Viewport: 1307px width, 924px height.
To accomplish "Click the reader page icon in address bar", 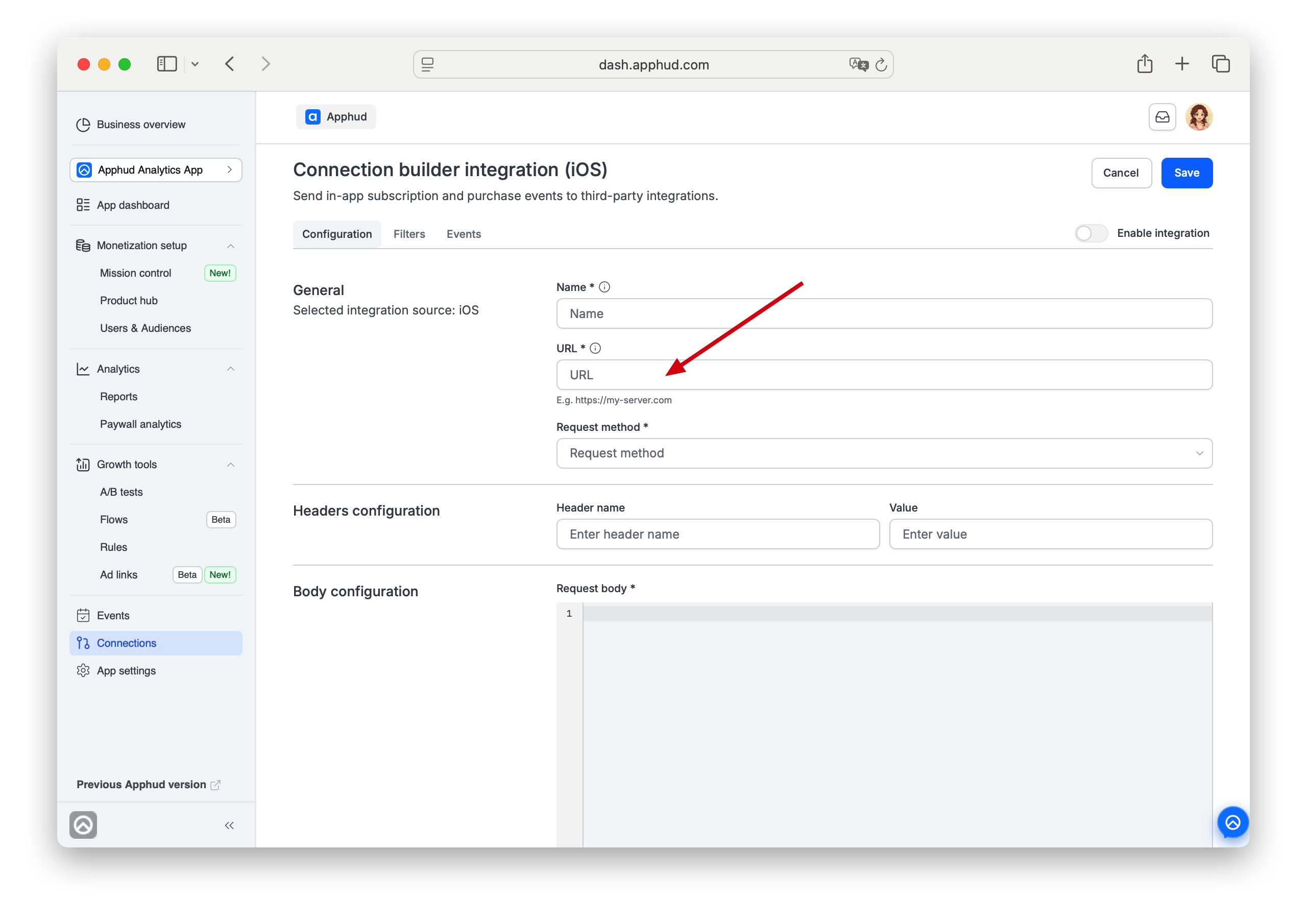I will 427,64.
